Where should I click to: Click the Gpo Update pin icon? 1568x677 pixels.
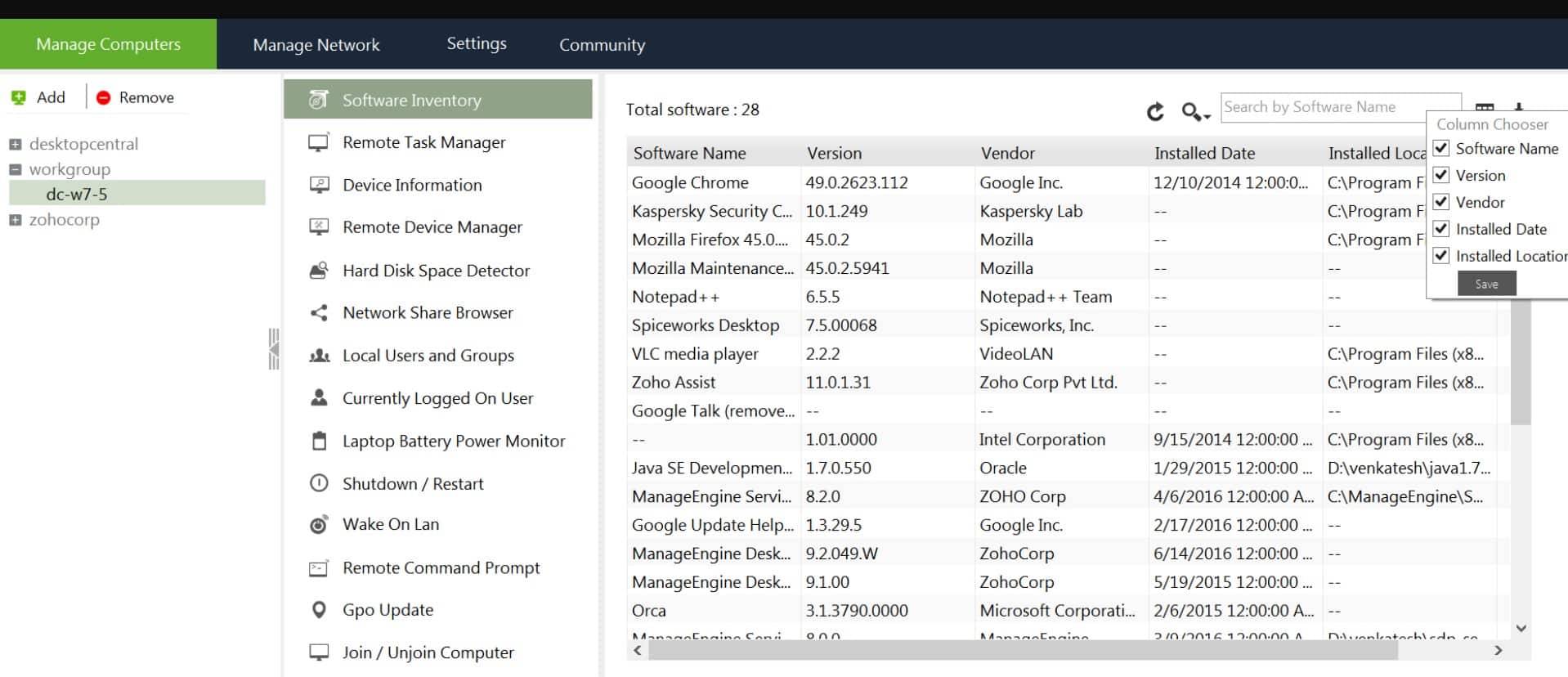click(319, 610)
